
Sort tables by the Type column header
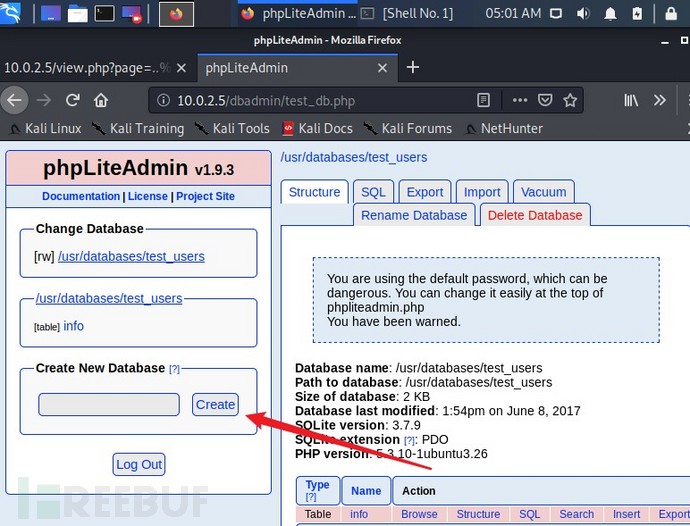pos(317,485)
